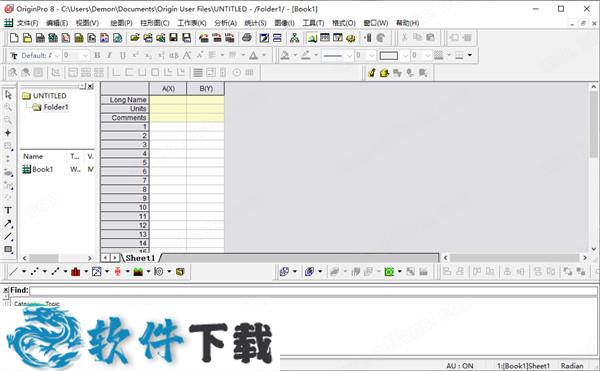The width and height of the screenshot is (600, 371).
Task: Toggle Subscript formatting button
Action: pos(148,55)
